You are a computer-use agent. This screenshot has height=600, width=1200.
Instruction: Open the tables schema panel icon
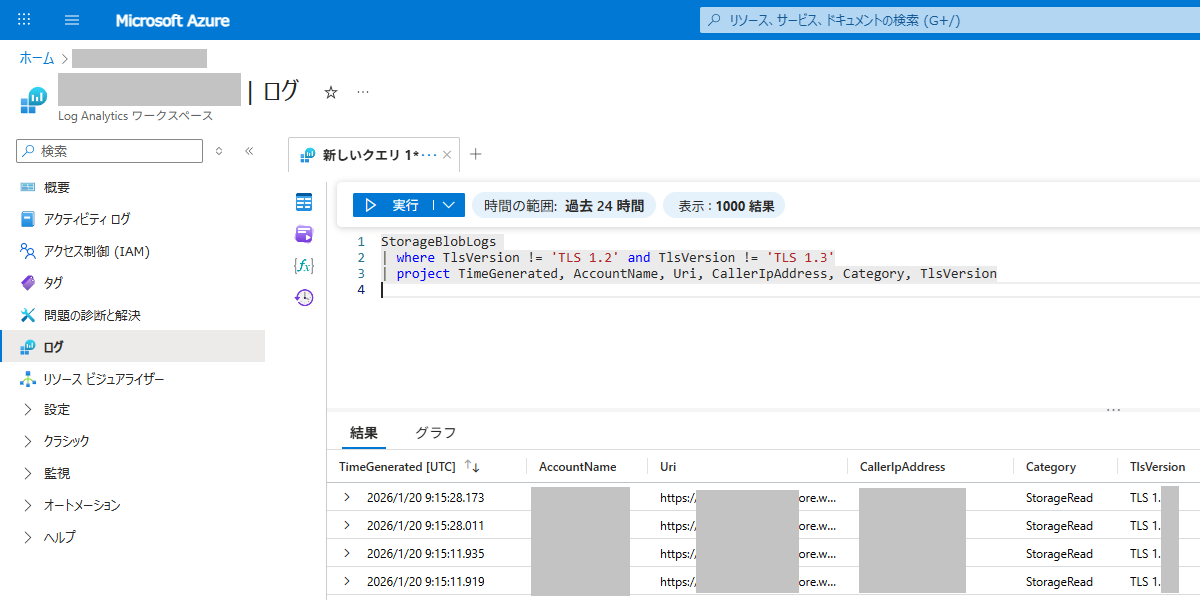tap(304, 203)
